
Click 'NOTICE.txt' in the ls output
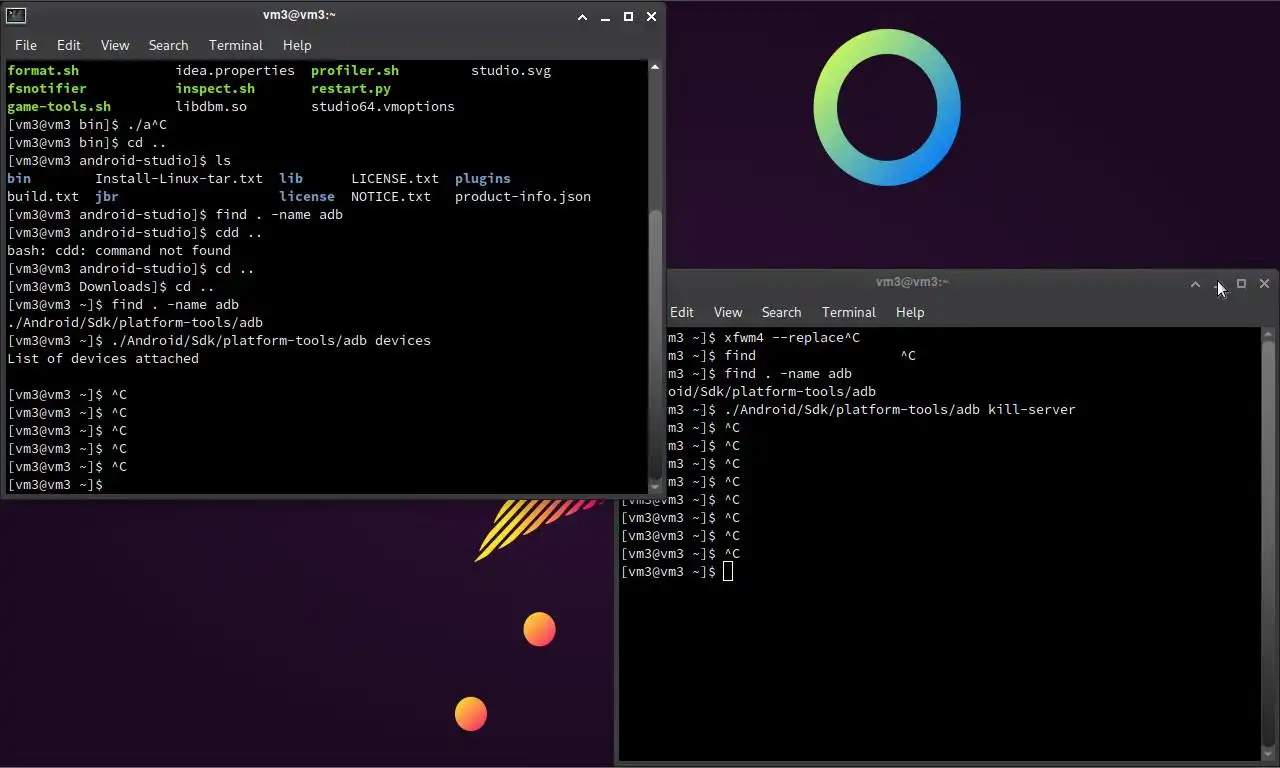pos(391,196)
